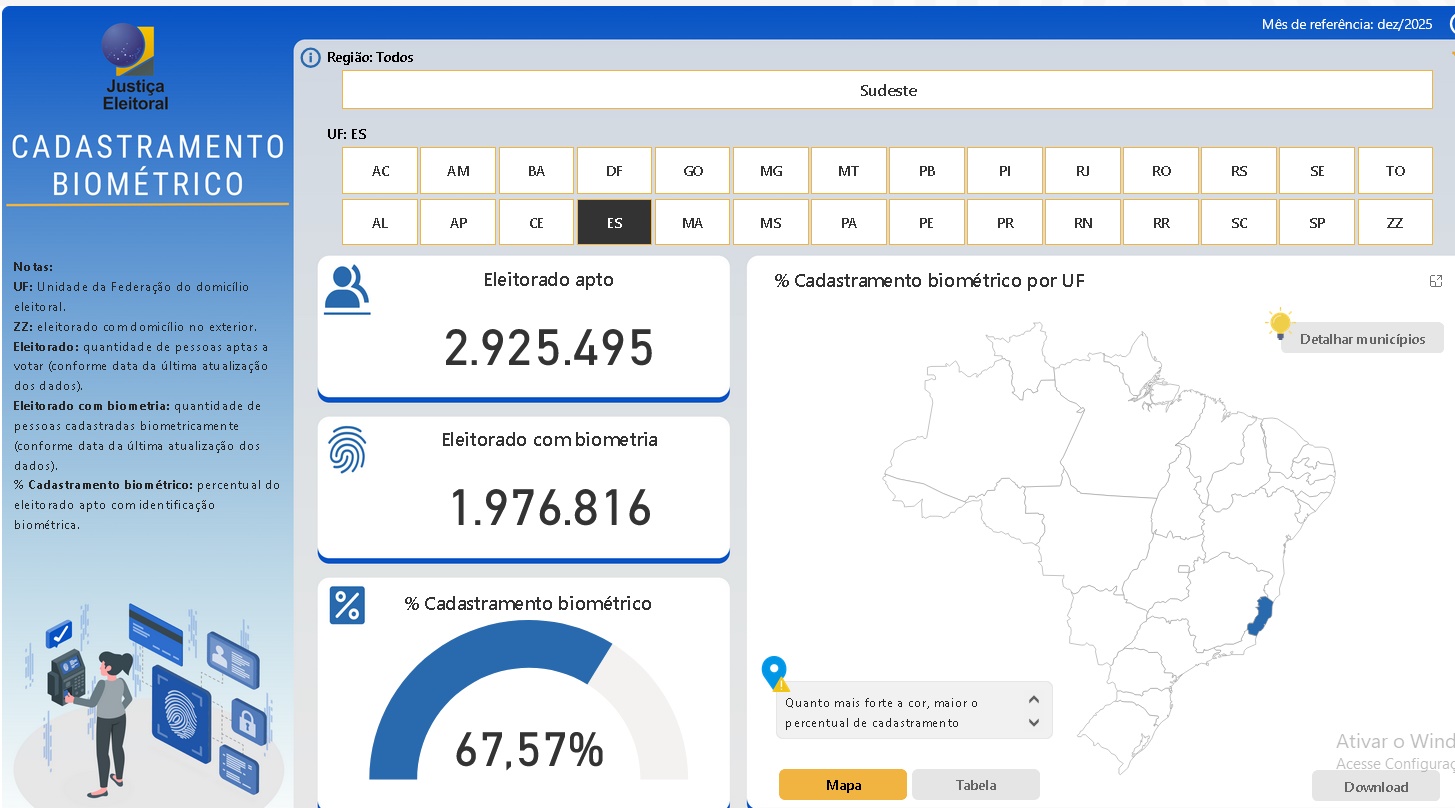The height and width of the screenshot is (808, 1455).
Task: Click the voters icon on Eleitorado apto
Action: [x=347, y=289]
